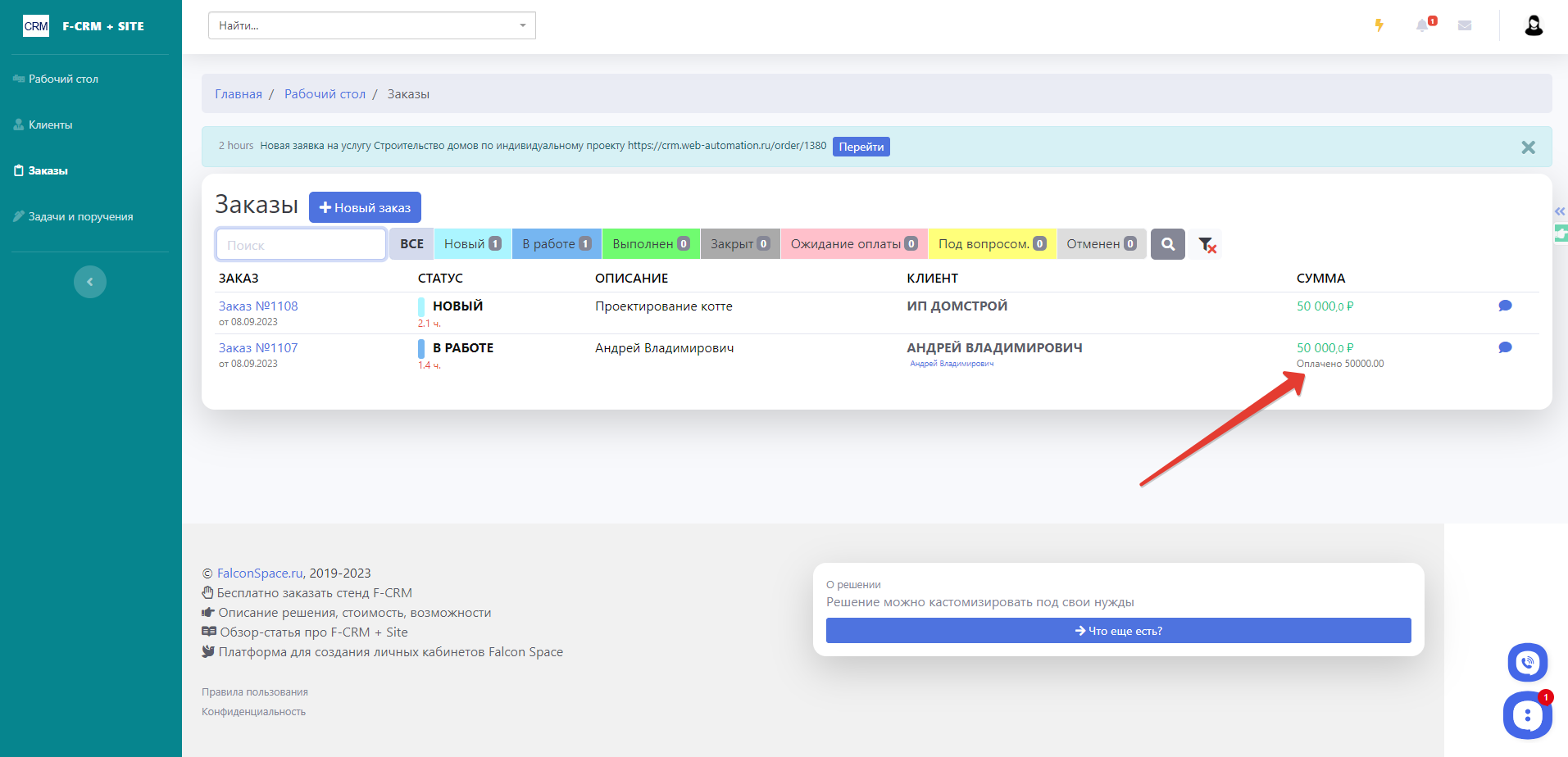Open the user profile avatar
The image size is (1568, 757).
click(1534, 25)
